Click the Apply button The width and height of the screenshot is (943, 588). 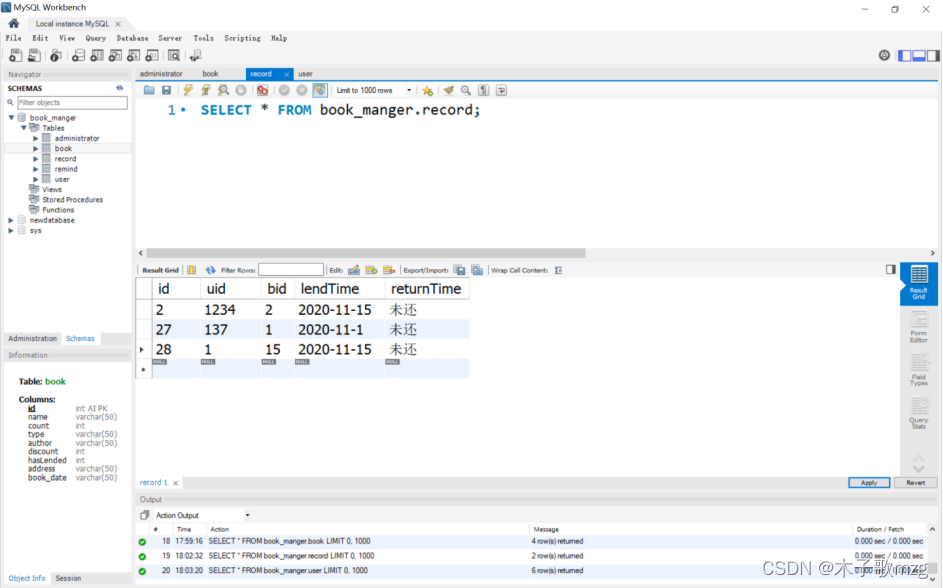click(869, 483)
